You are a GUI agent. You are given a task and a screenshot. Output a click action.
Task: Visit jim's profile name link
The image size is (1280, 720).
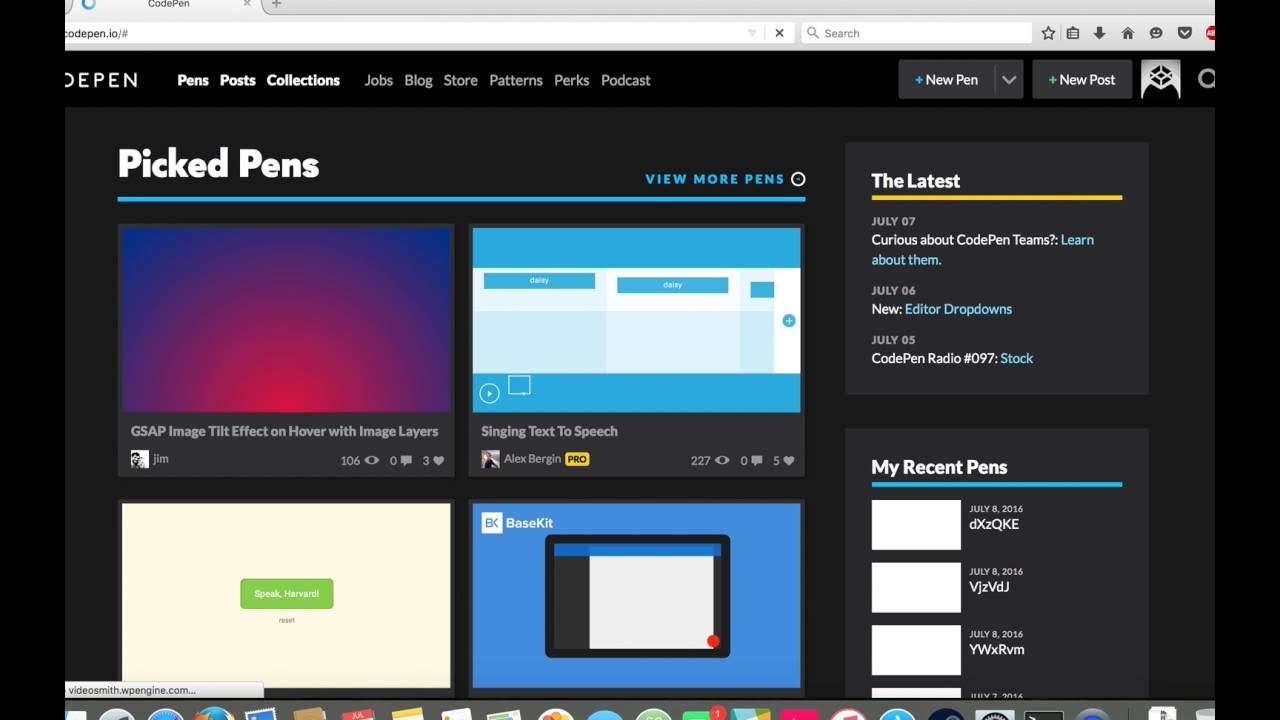(161, 459)
